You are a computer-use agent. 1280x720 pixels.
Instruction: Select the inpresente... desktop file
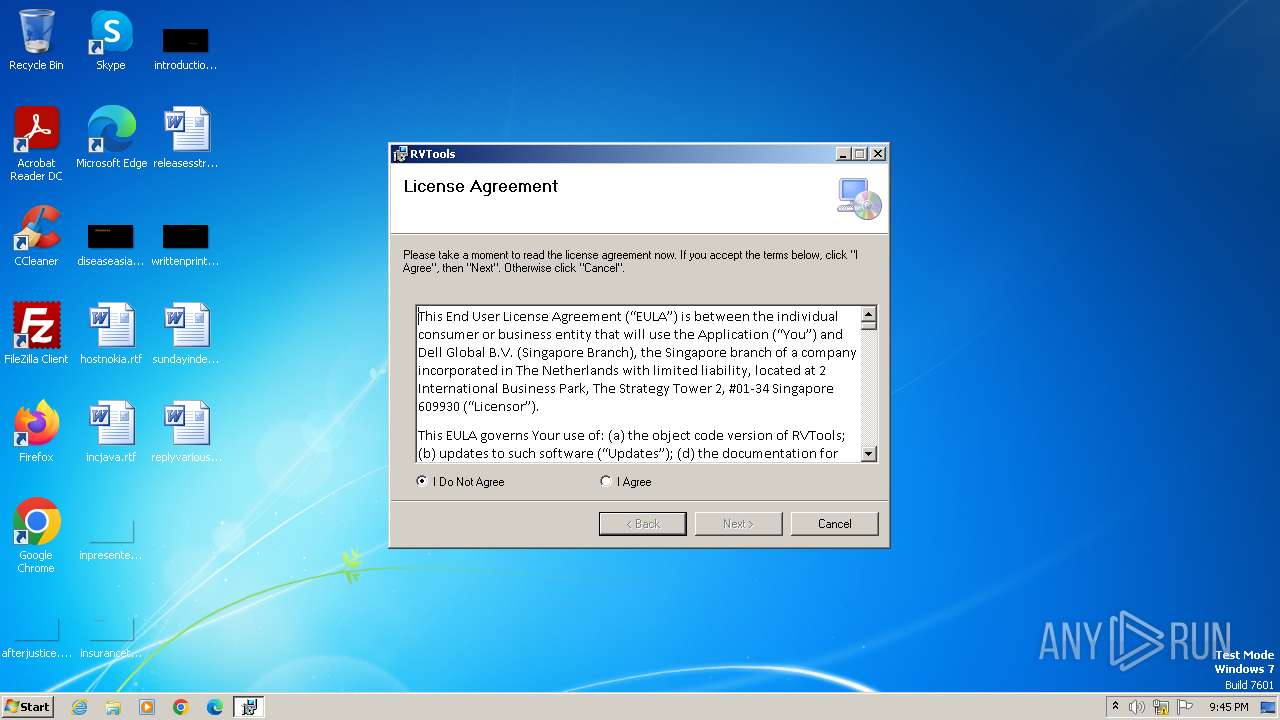point(110,540)
